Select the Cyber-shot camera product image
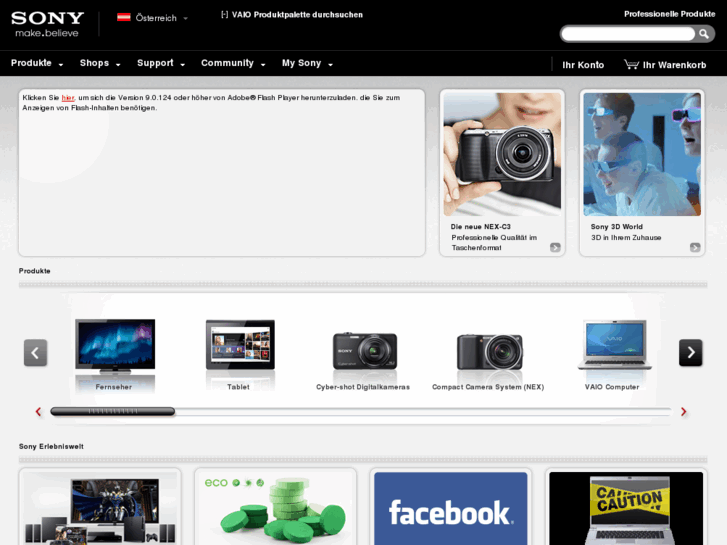727x545 pixels. [365, 351]
